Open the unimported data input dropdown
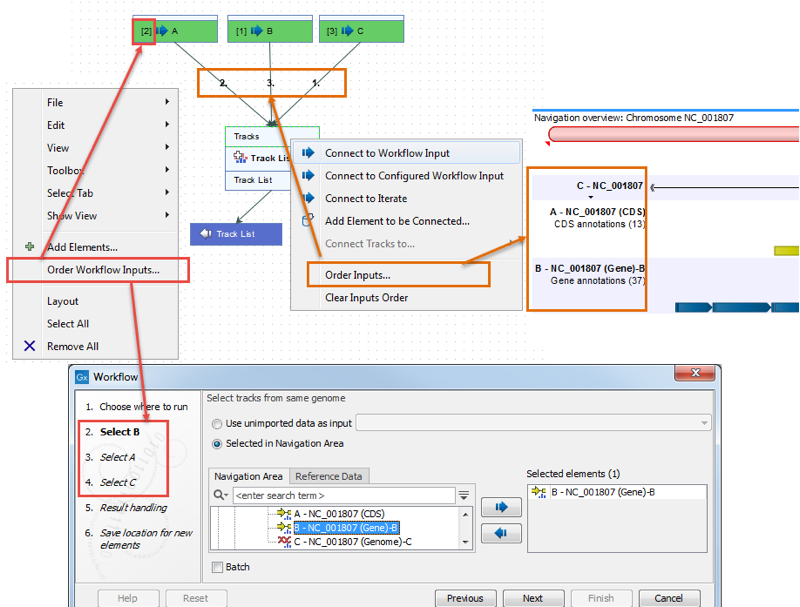Screen dimensions: 800x607 (705, 424)
